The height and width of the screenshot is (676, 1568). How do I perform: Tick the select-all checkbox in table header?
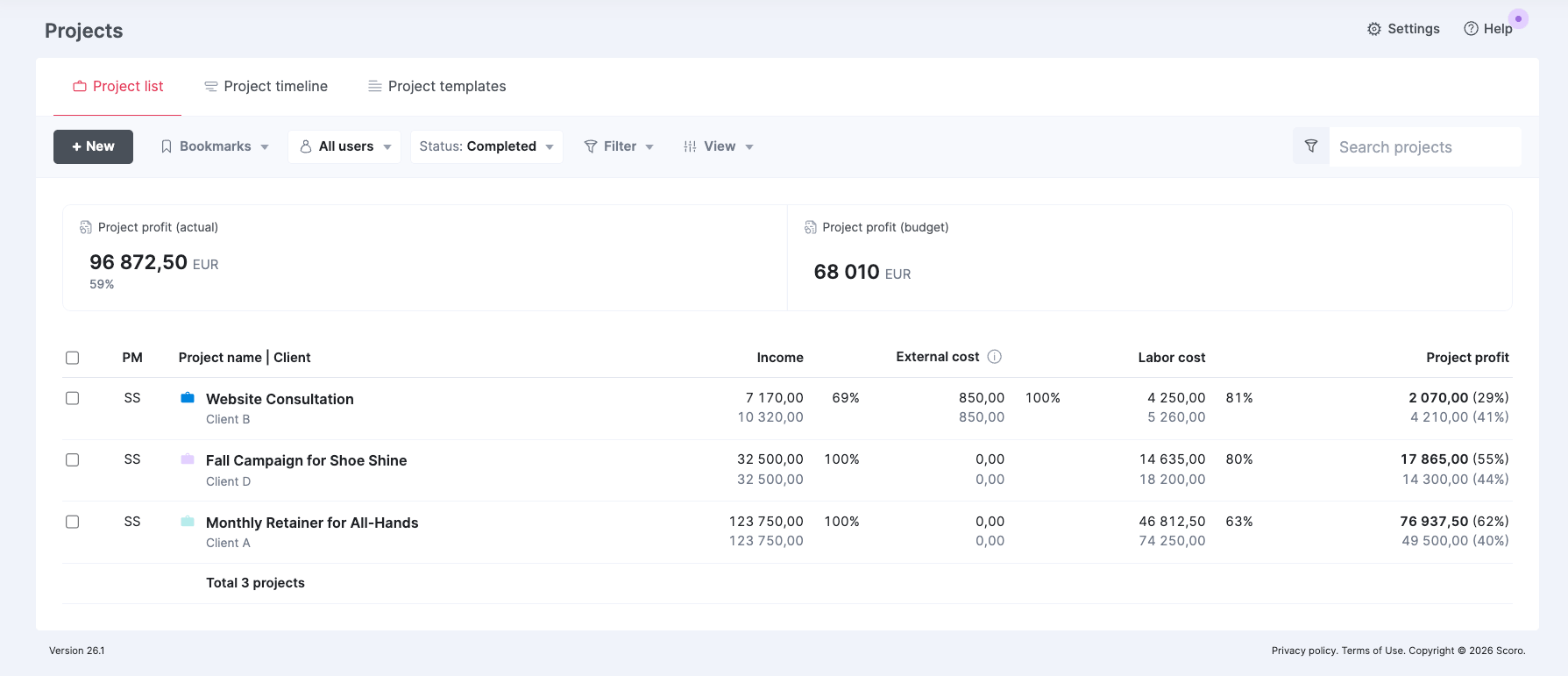[73, 358]
